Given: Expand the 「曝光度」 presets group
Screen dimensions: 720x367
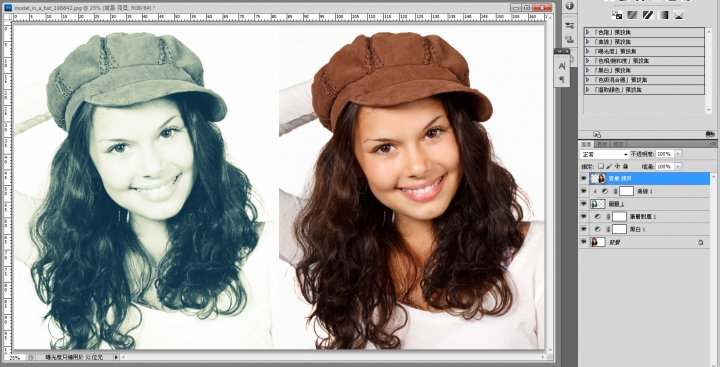Looking at the screenshot, I should [588, 51].
